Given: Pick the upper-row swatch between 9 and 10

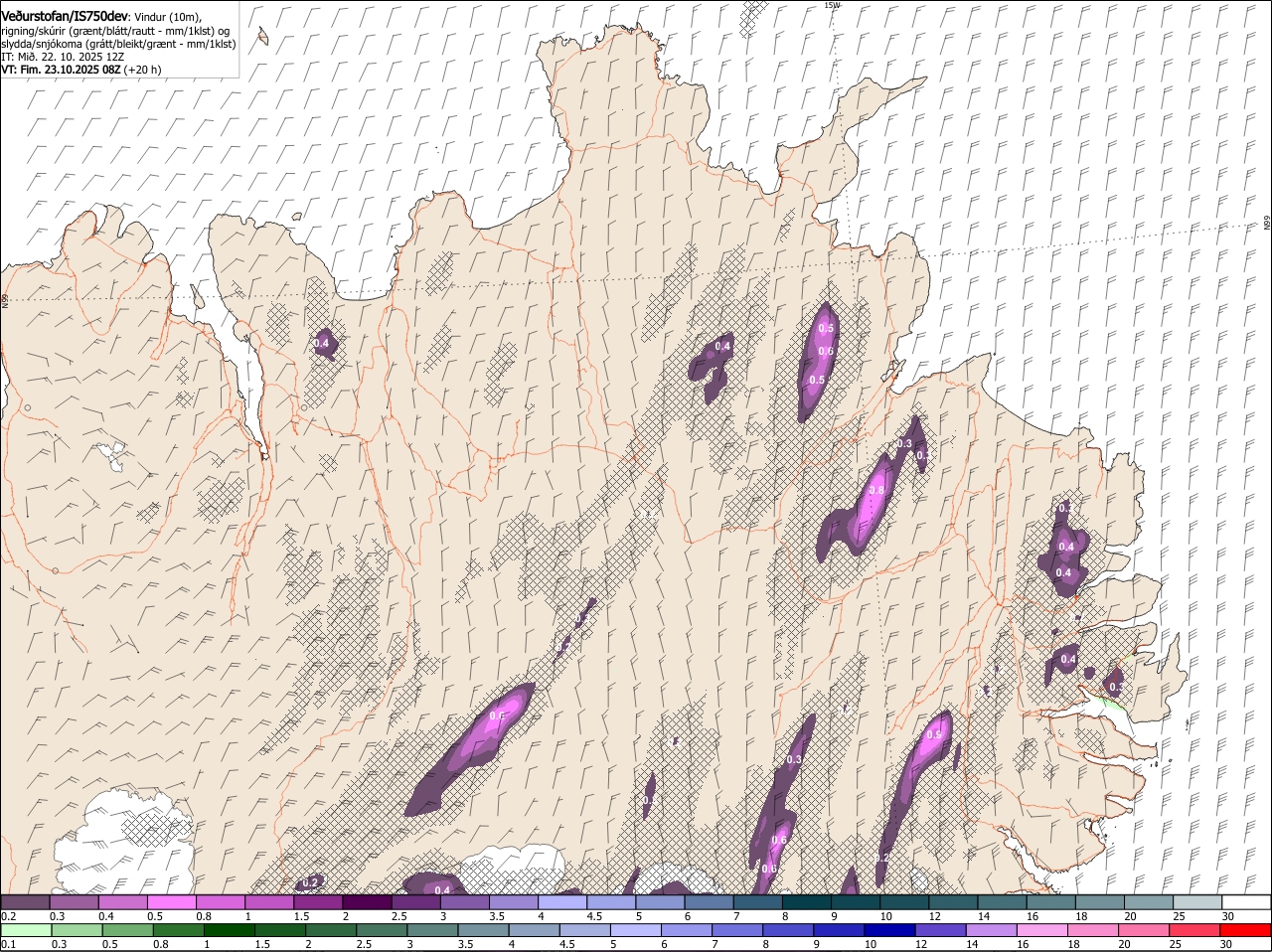Looking at the screenshot, I should tap(856, 902).
